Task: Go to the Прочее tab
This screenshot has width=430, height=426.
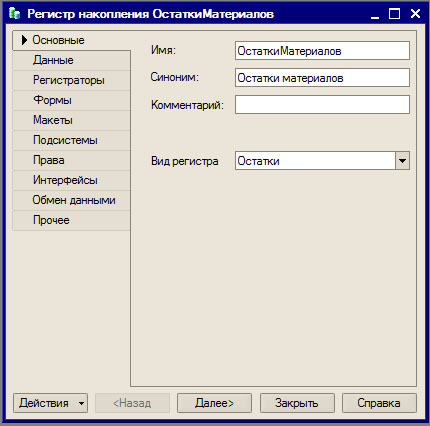Action: (71, 220)
